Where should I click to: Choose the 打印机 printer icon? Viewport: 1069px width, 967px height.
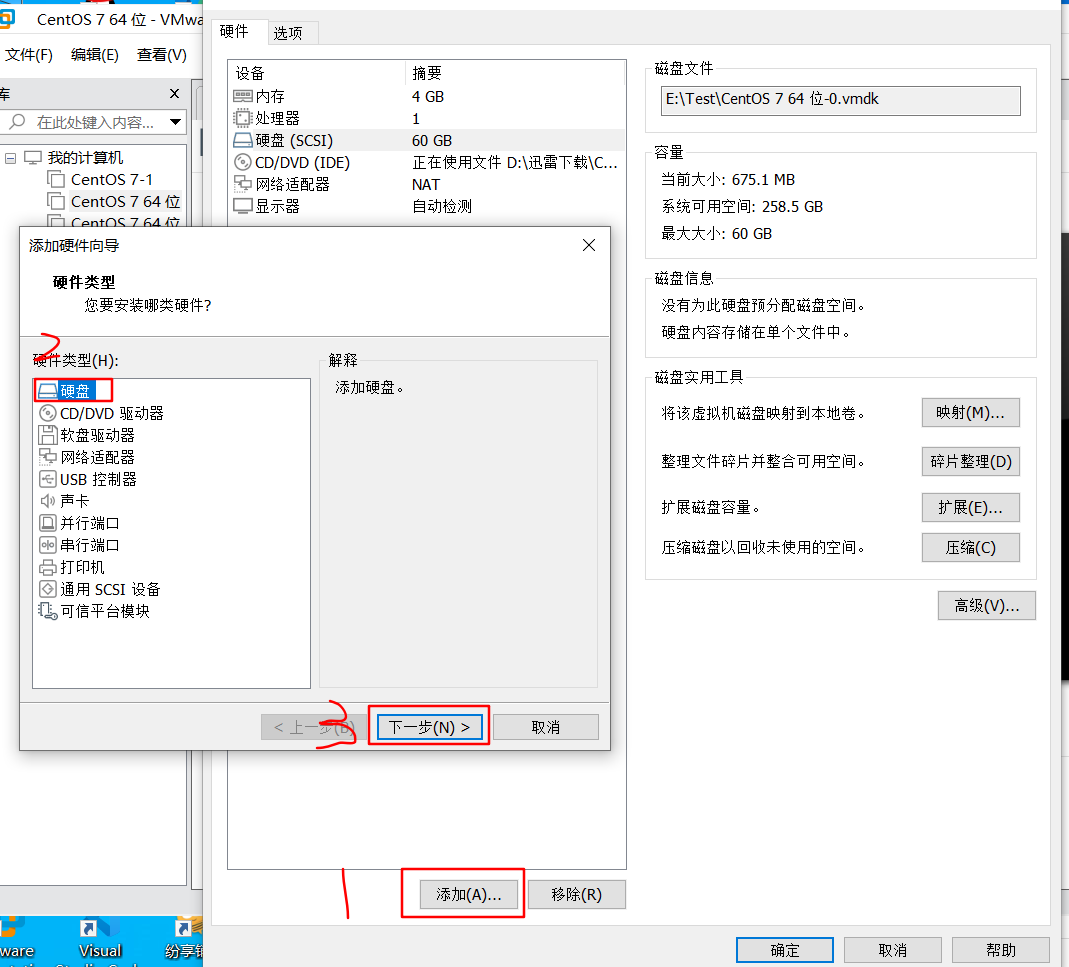(48, 567)
